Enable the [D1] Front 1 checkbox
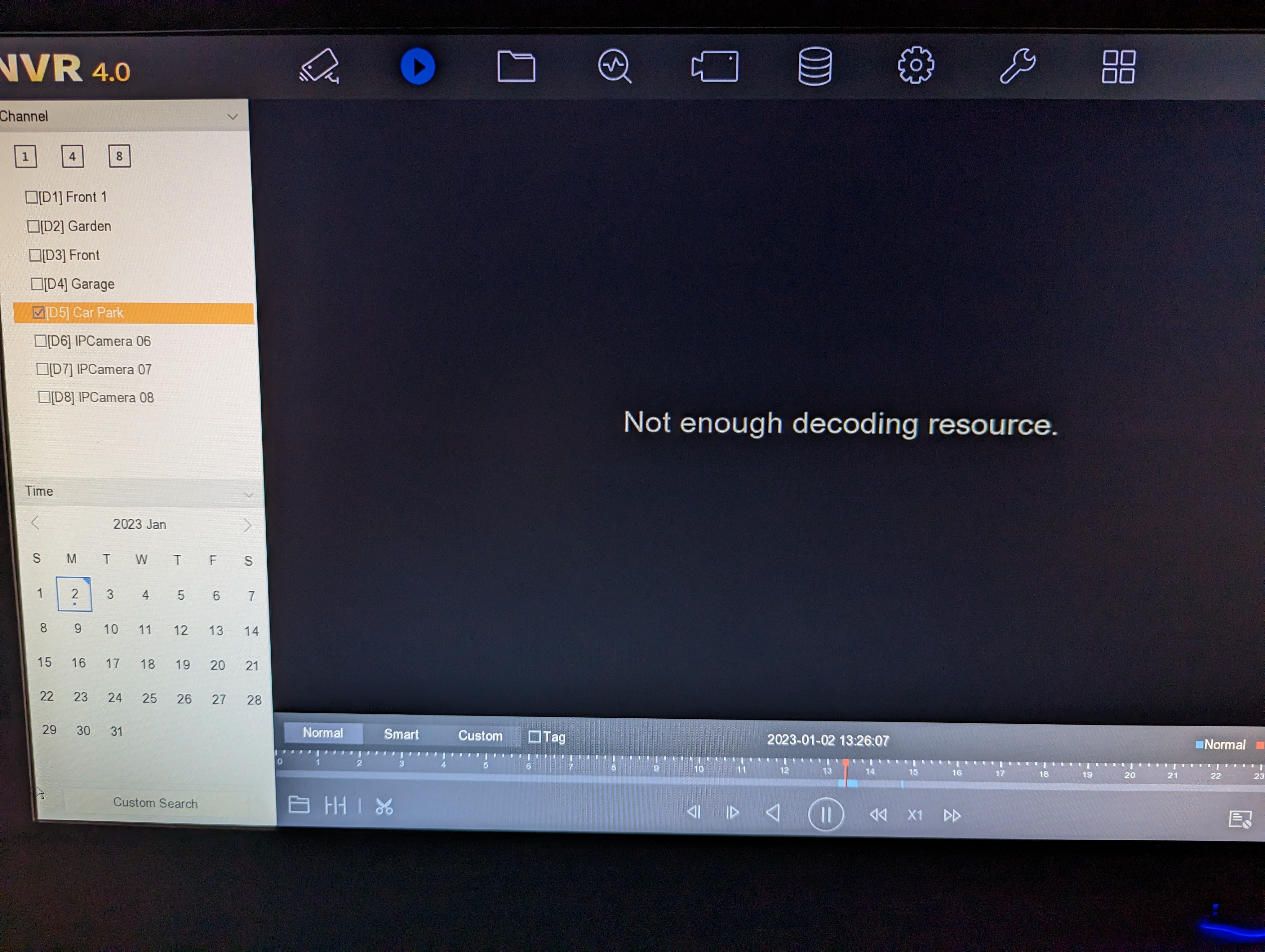This screenshot has width=1265, height=952. tap(31, 197)
